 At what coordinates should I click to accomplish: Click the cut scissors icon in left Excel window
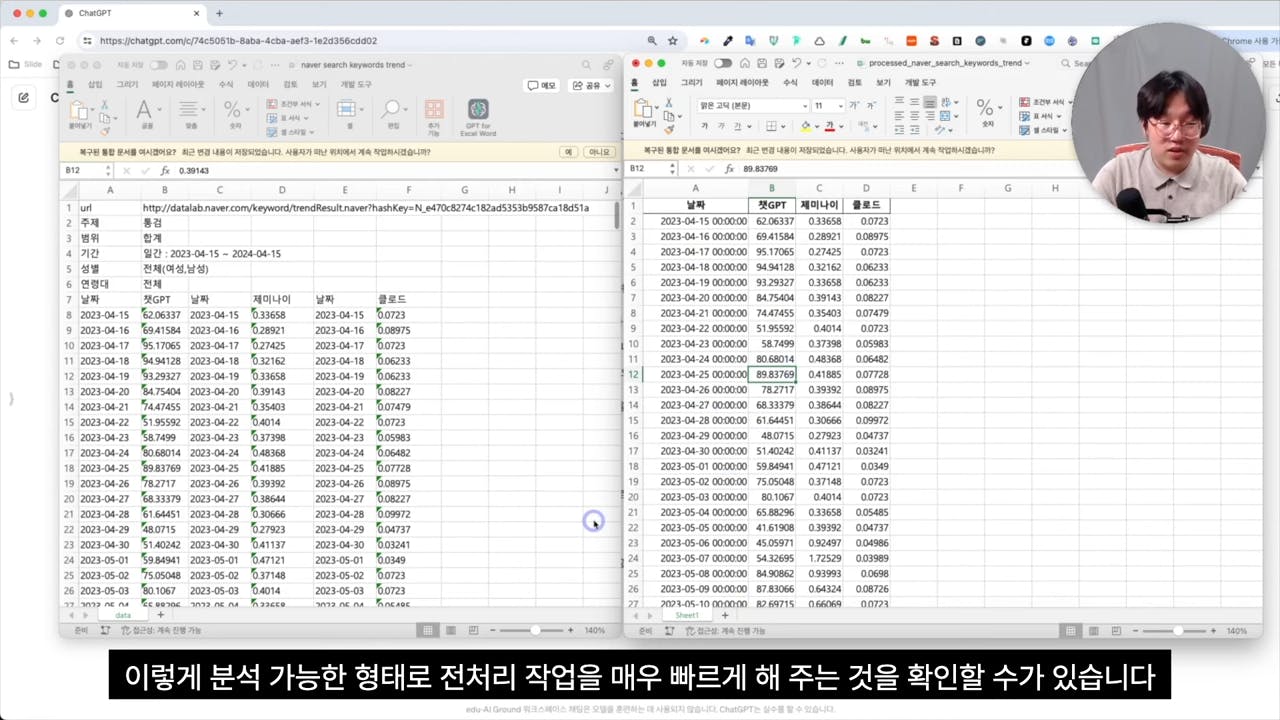click(104, 104)
